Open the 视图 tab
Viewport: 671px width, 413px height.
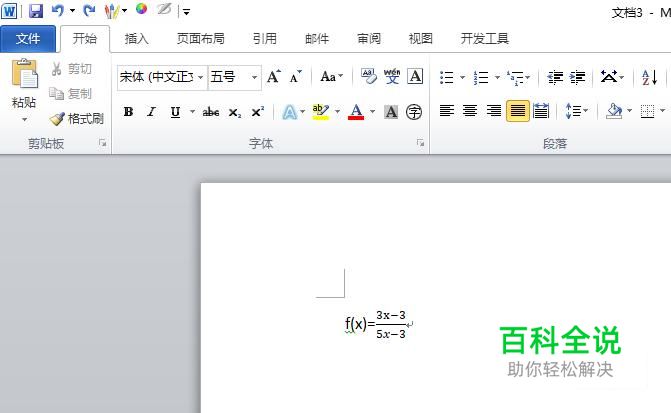click(x=421, y=39)
